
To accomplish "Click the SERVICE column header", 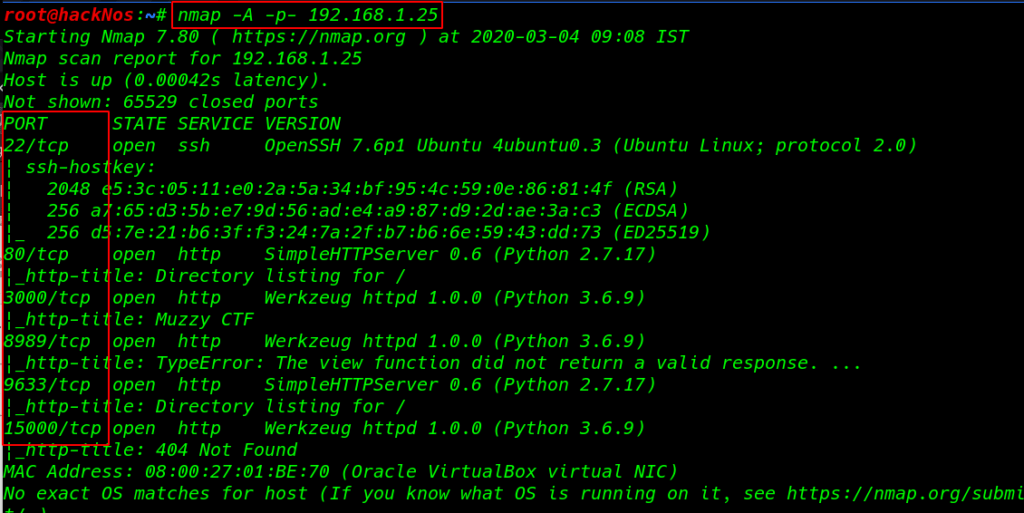I will pos(216,123).
